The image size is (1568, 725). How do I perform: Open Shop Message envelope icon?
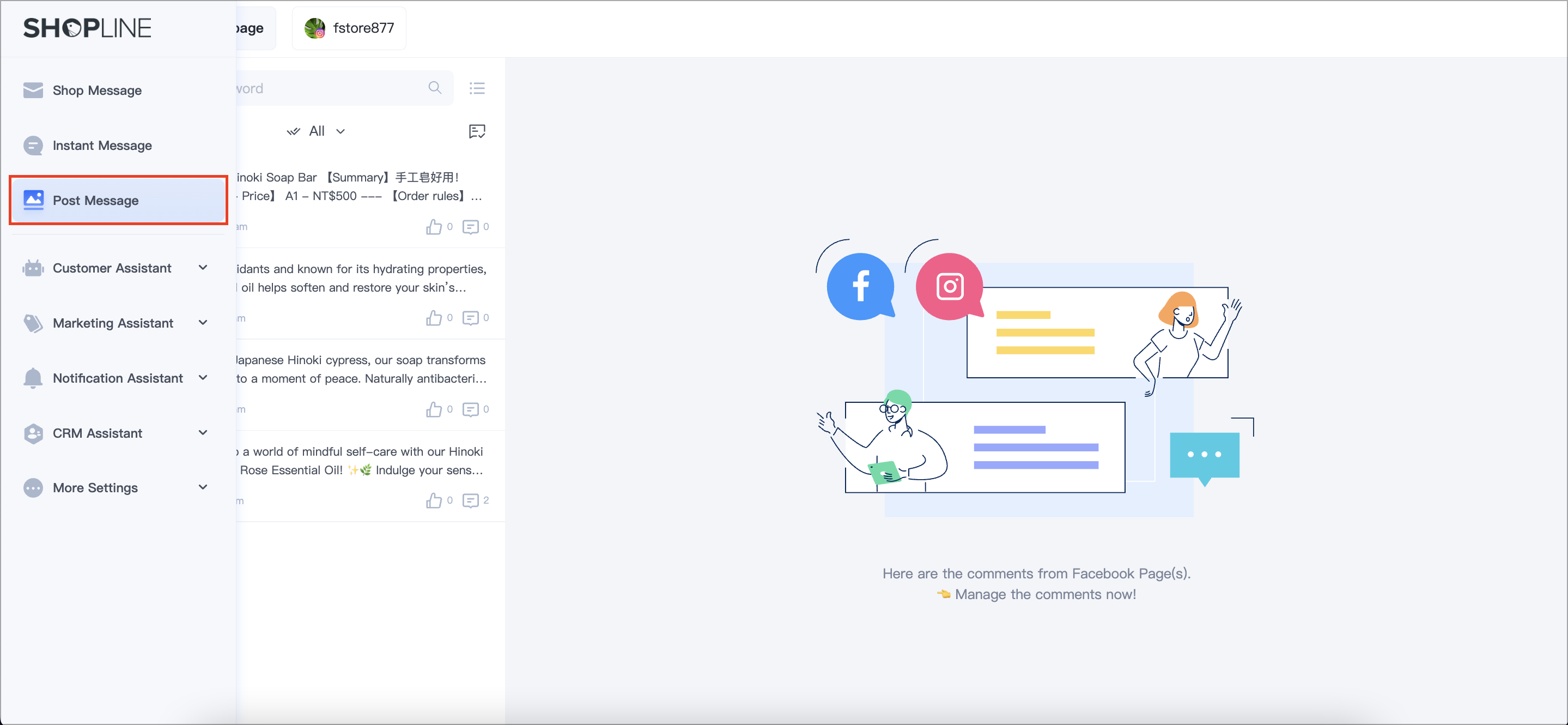33,90
